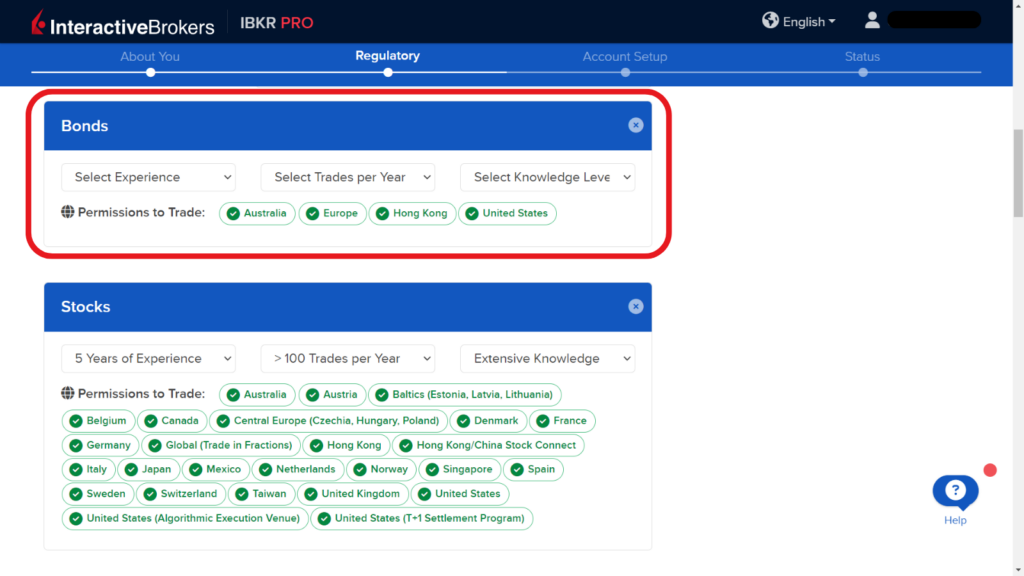Image resolution: width=1024 pixels, height=576 pixels.
Task: Toggle Mexico stock permission
Action: tap(216, 470)
